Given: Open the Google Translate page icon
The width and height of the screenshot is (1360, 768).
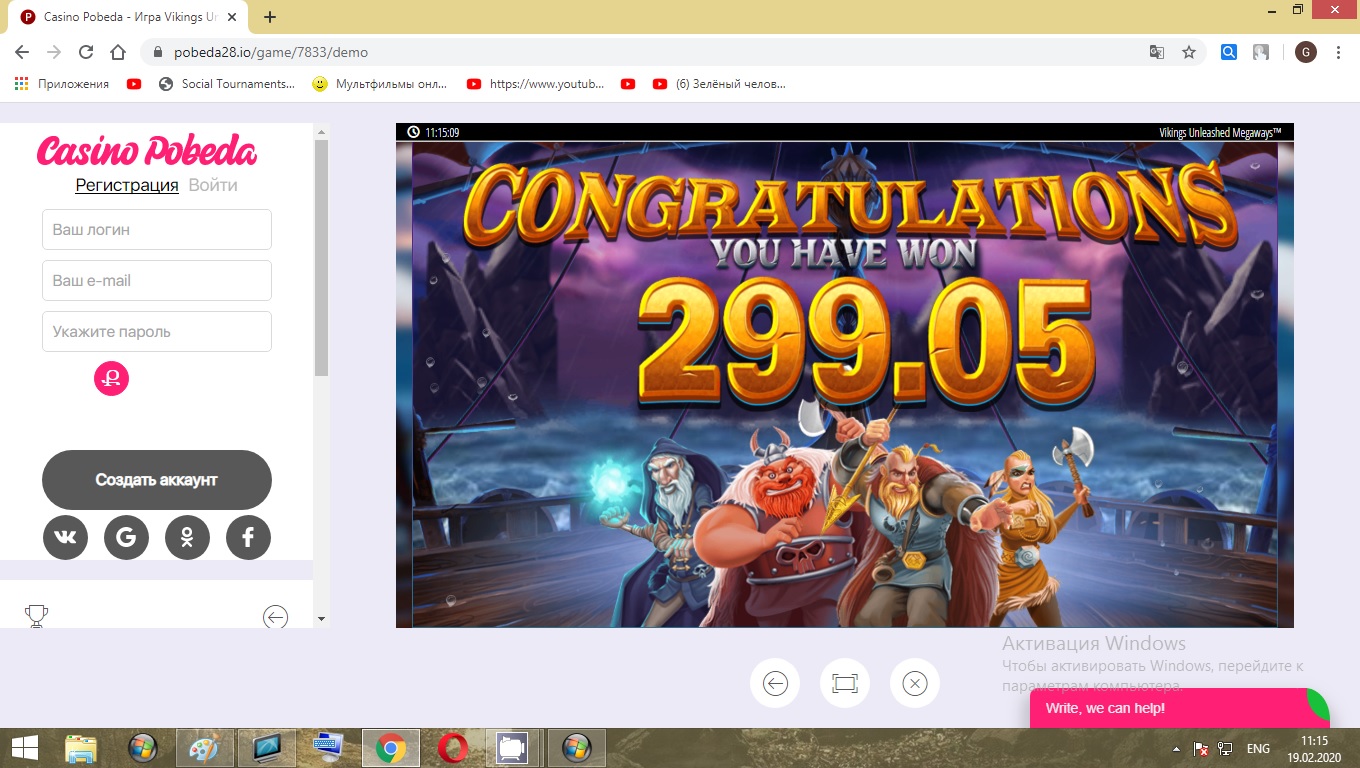Looking at the screenshot, I should [x=1157, y=52].
